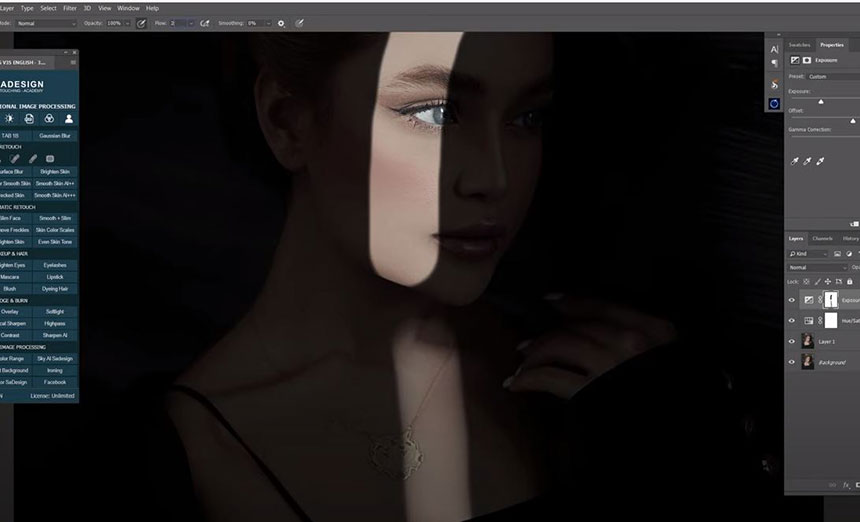860x522 pixels.
Task: Open the Filter menu
Action: click(x=70, y=8)
